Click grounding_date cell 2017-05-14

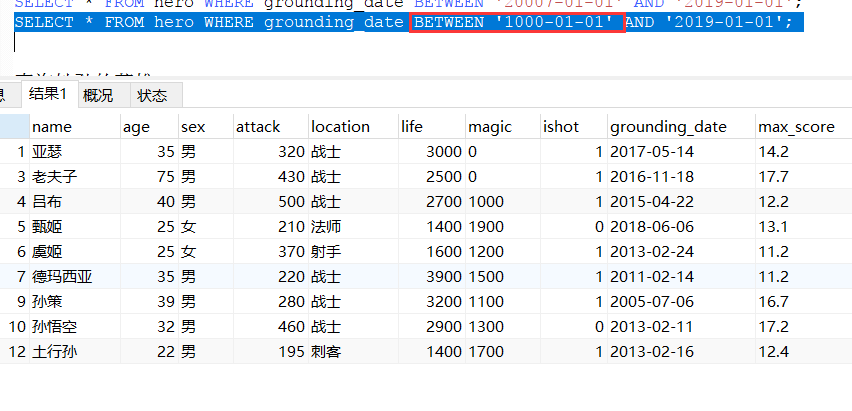[681, 152]
